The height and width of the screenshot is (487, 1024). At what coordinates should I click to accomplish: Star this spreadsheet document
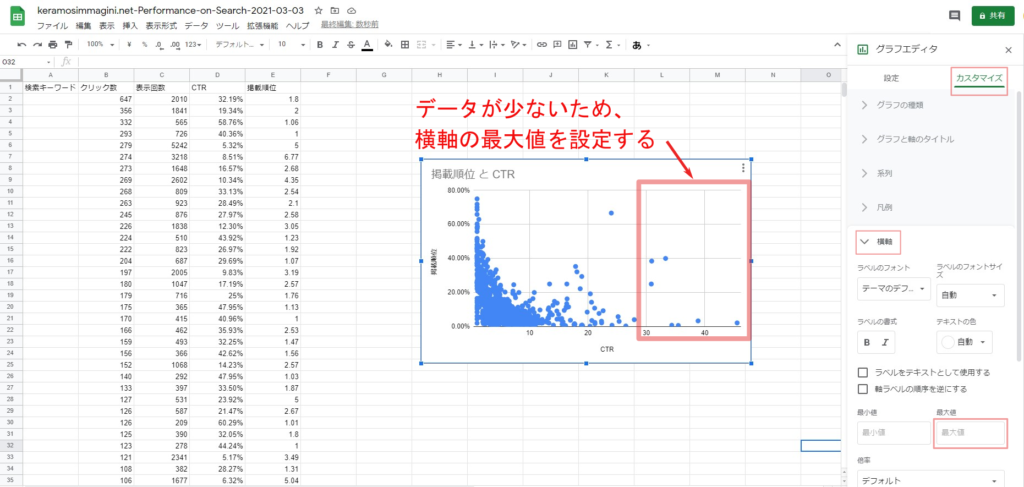(318, 11)
